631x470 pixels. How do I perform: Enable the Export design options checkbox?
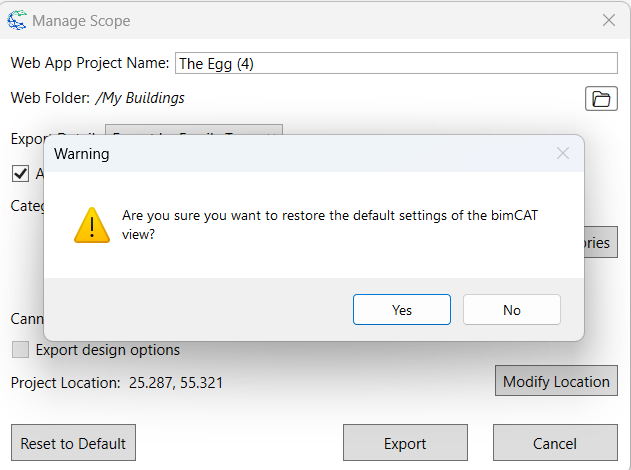point(20,350)
